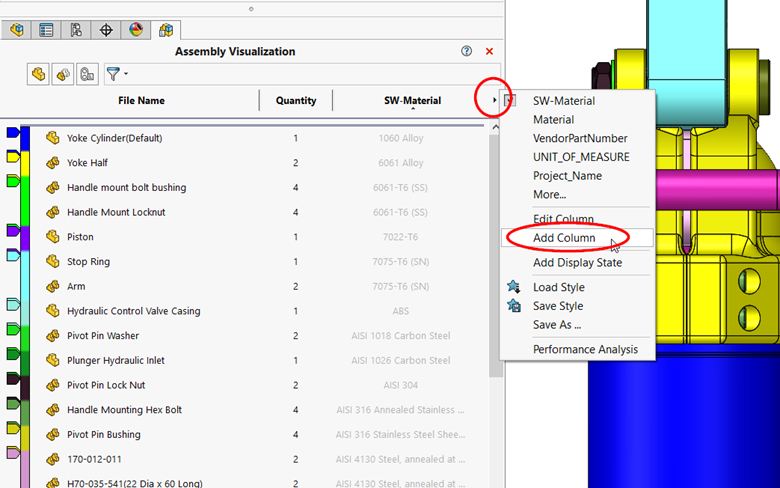
Task: Open Performance Analysis from menu
Action: [585, 350]
